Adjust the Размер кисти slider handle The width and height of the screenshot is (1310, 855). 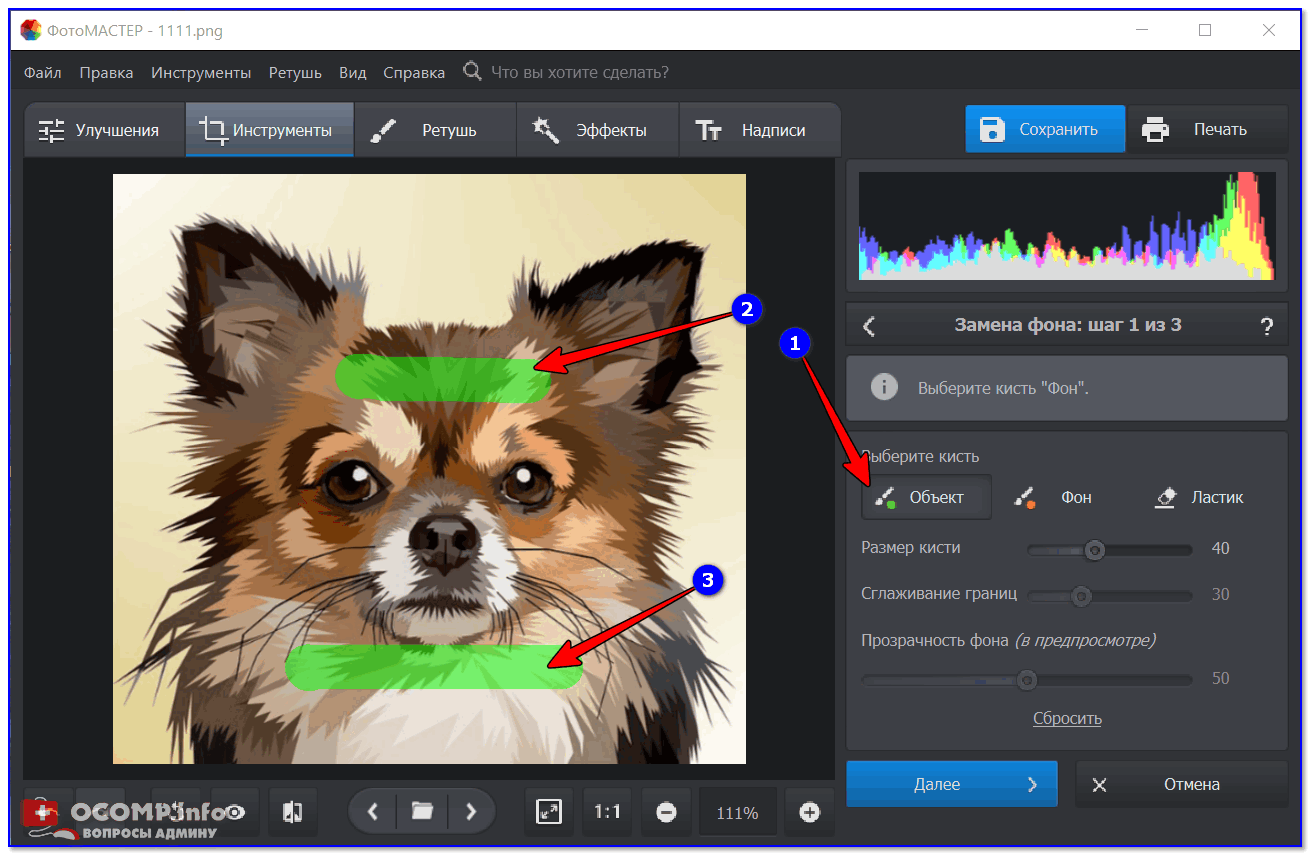click(x=1095, y=549)
